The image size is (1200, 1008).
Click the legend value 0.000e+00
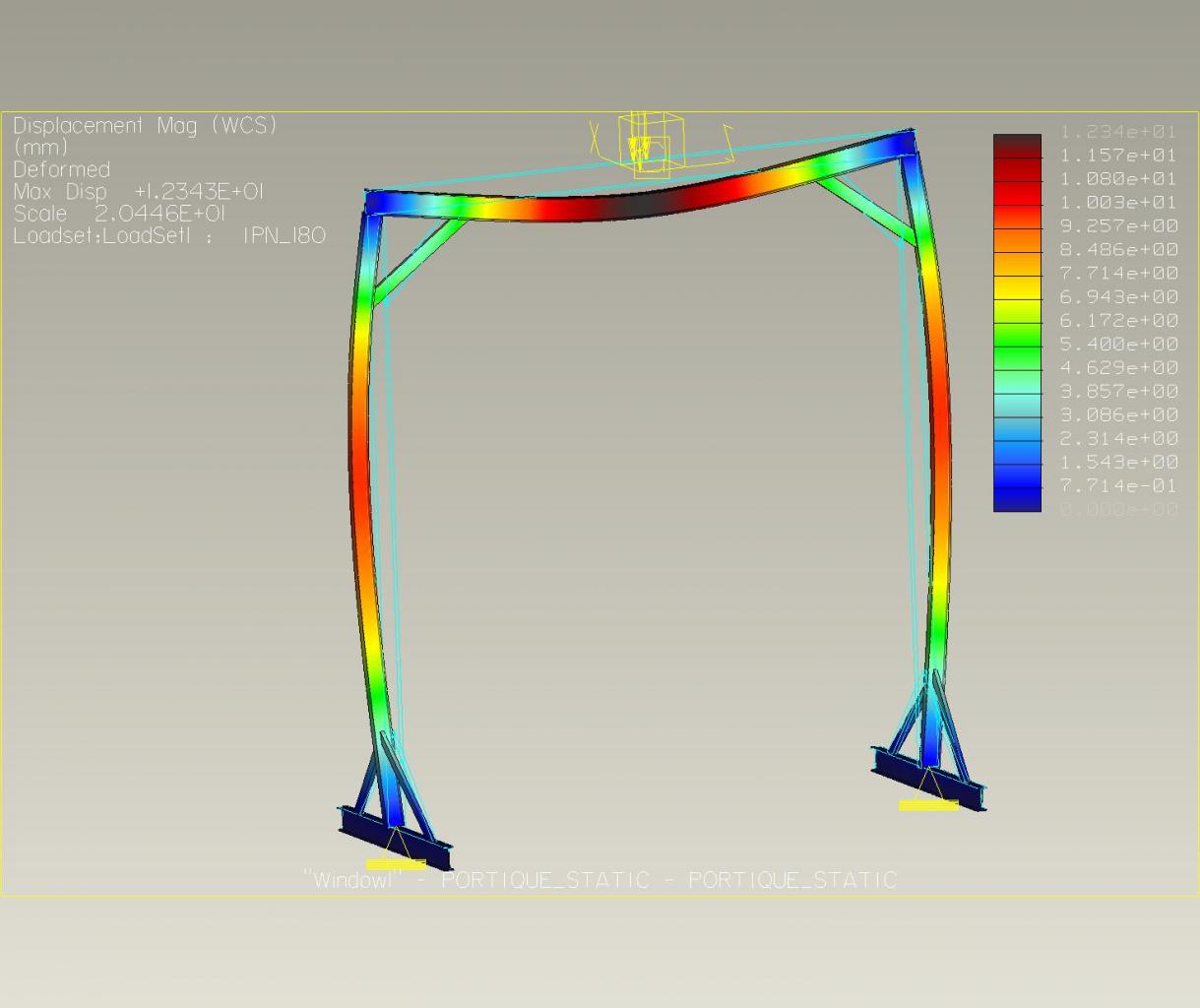coord(1119,510)
